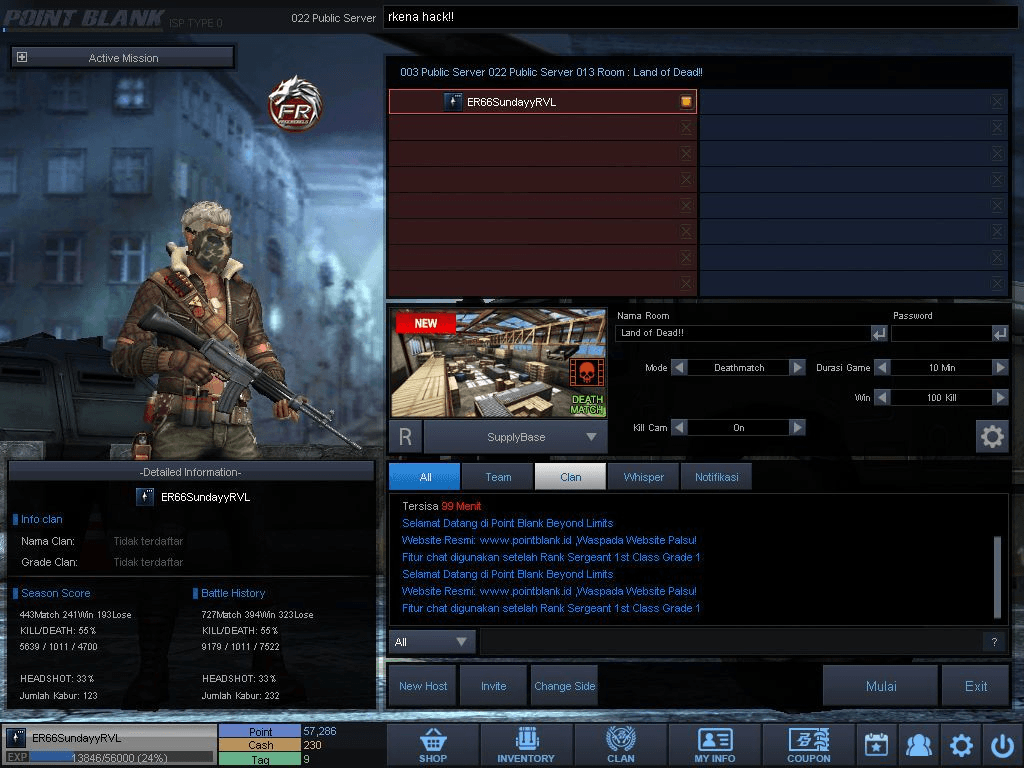Expand the Active Mission panel
Viewport: 1024px width, 768px height.
tap(22, 57)
